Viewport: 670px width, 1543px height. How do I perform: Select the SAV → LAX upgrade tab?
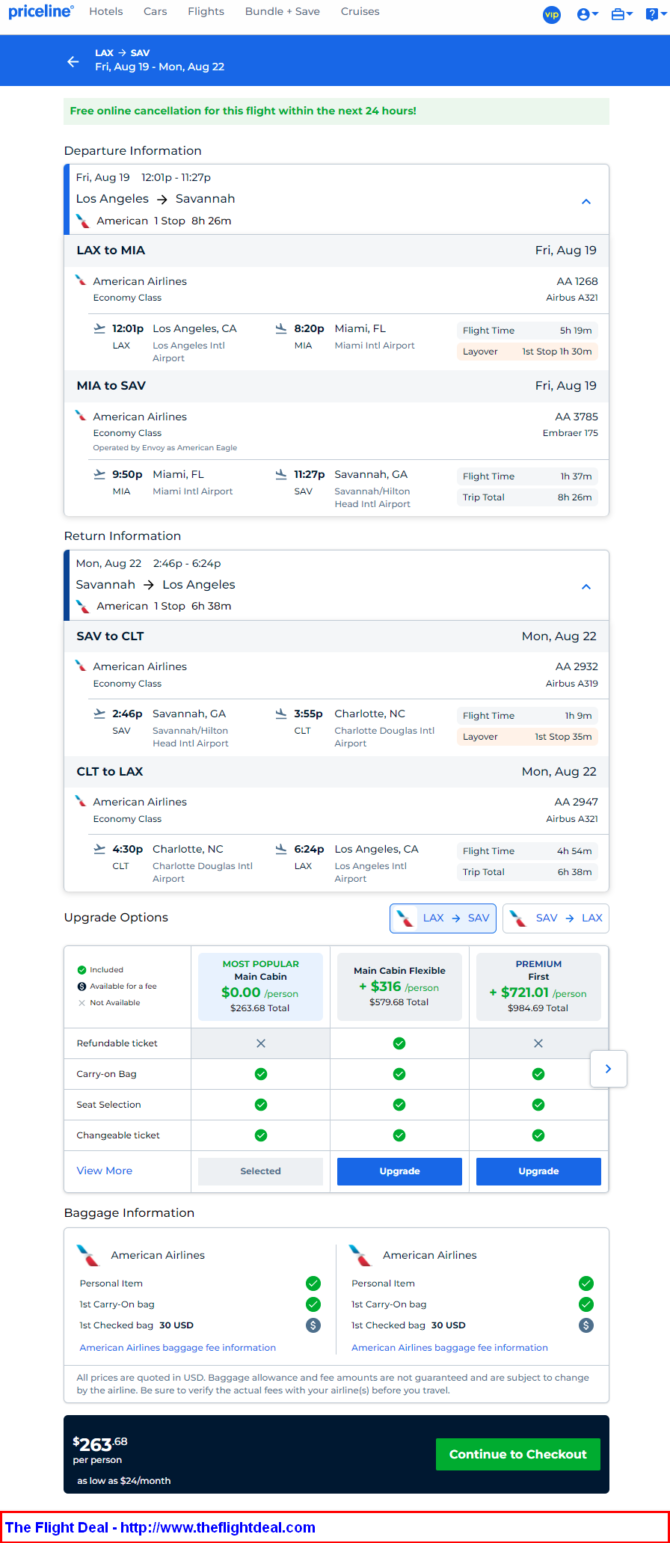(555, 918)
